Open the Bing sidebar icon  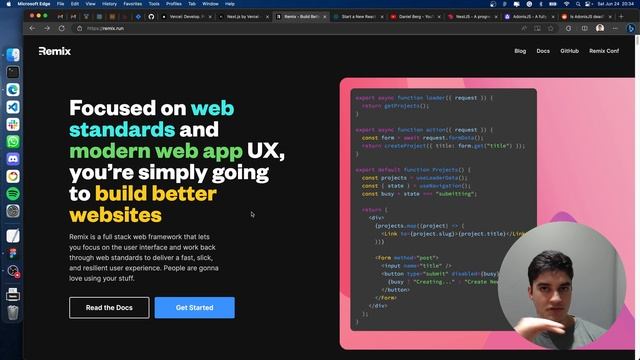click(631, 28)
